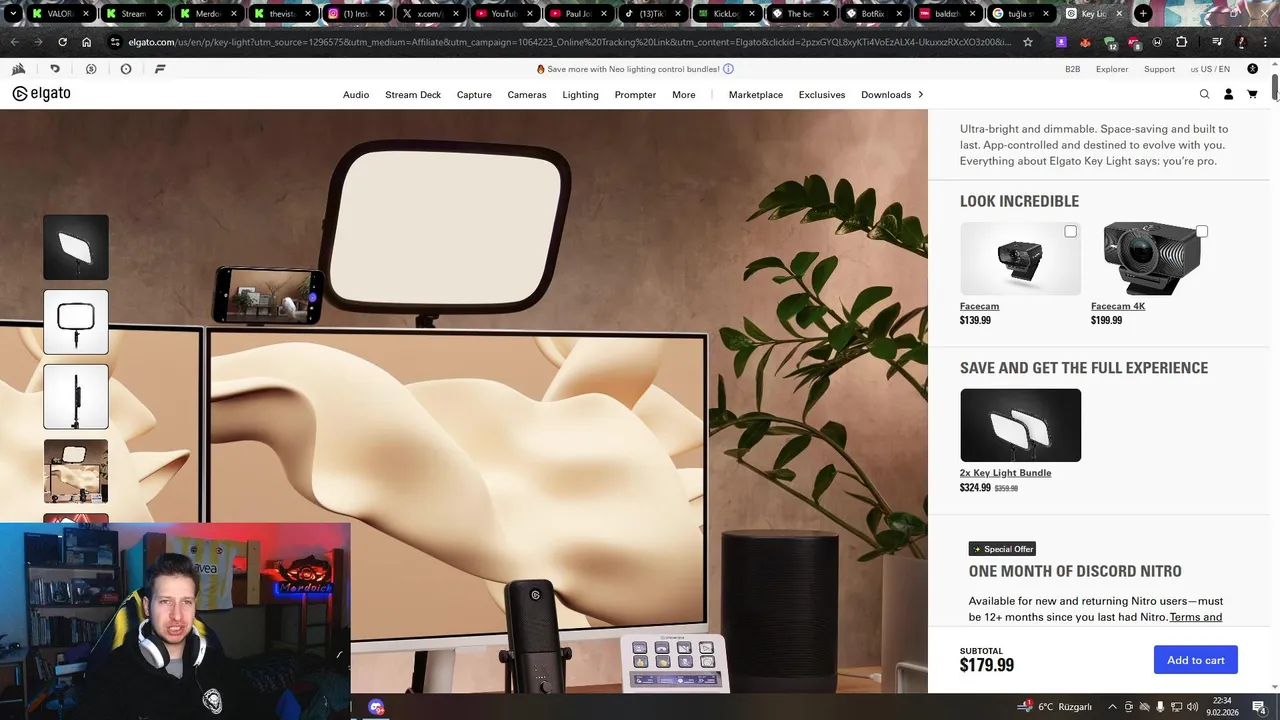1280x720 pixels.
Task: Go back with browser back arrow
Action: [14, 42]
